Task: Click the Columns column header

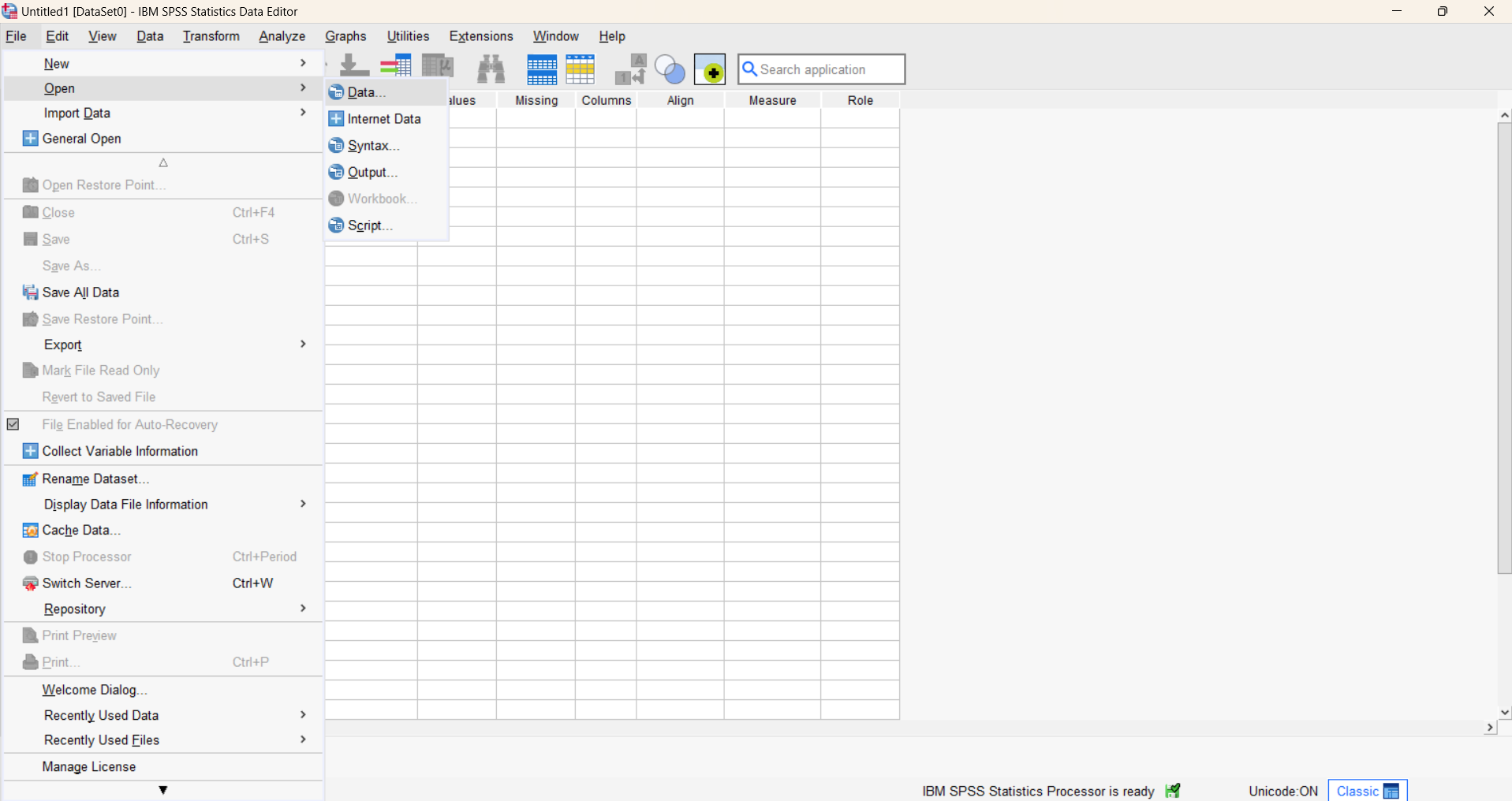Action: pos(607,100)
